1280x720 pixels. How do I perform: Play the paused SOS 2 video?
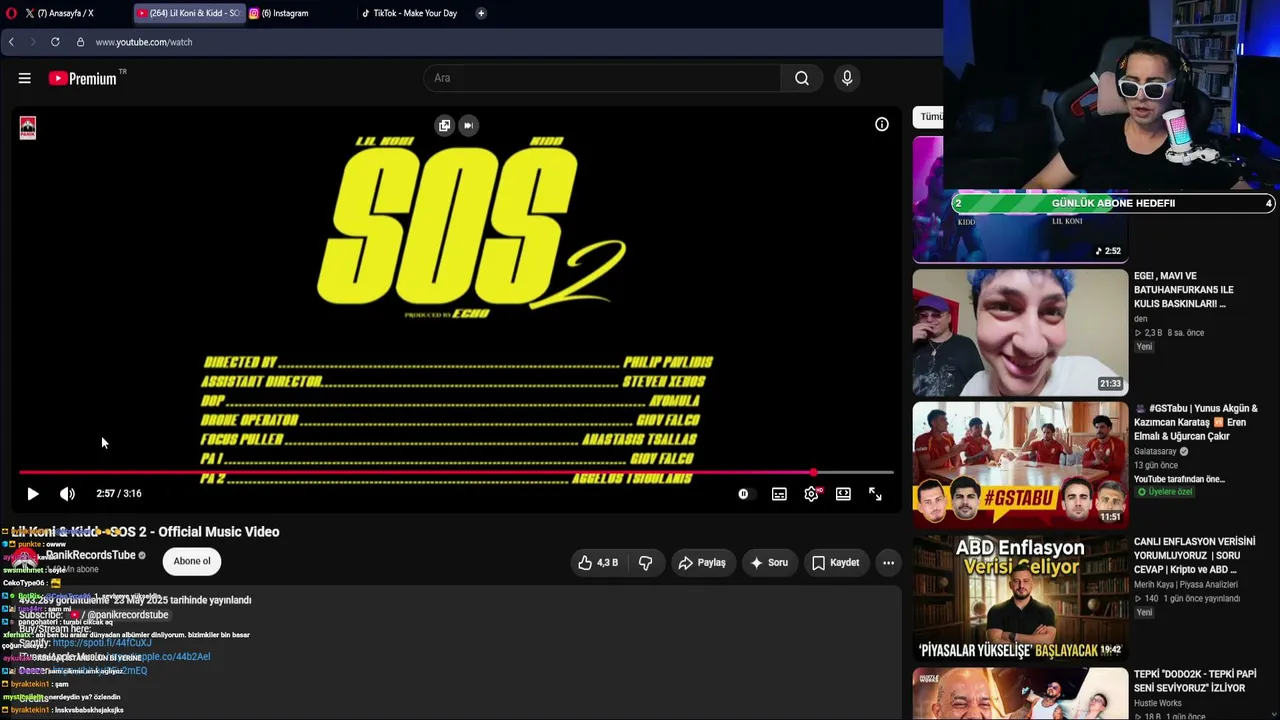point(33,494)
